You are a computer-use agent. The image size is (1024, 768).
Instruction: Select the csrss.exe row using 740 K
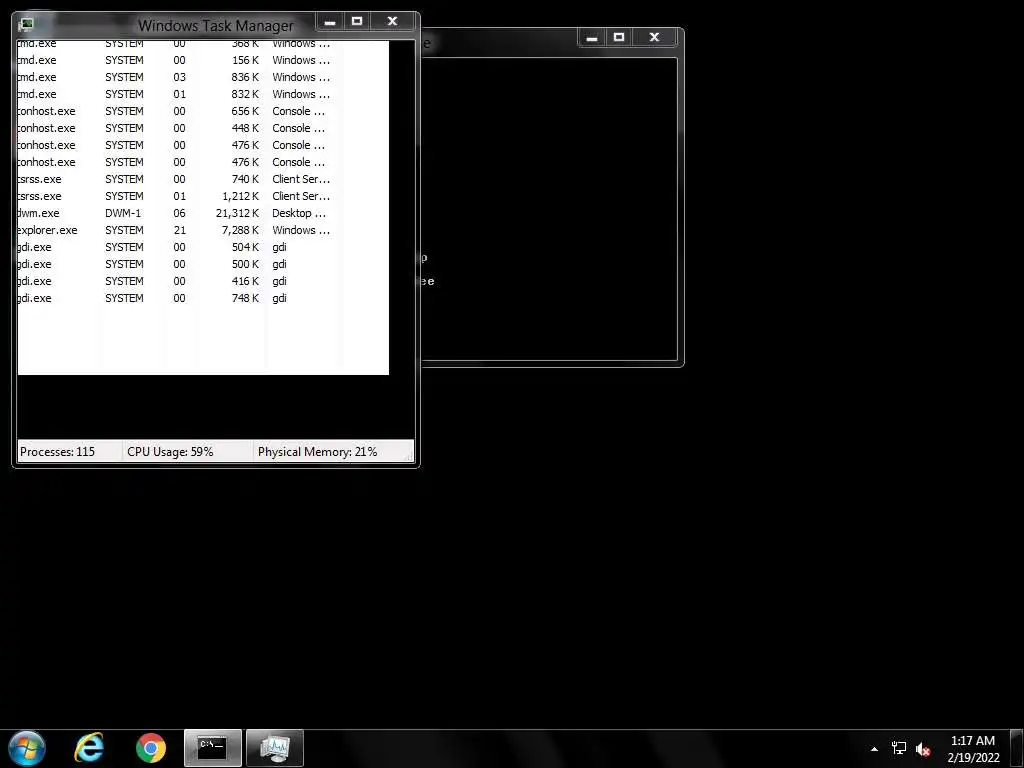click(x=203, y=179)
